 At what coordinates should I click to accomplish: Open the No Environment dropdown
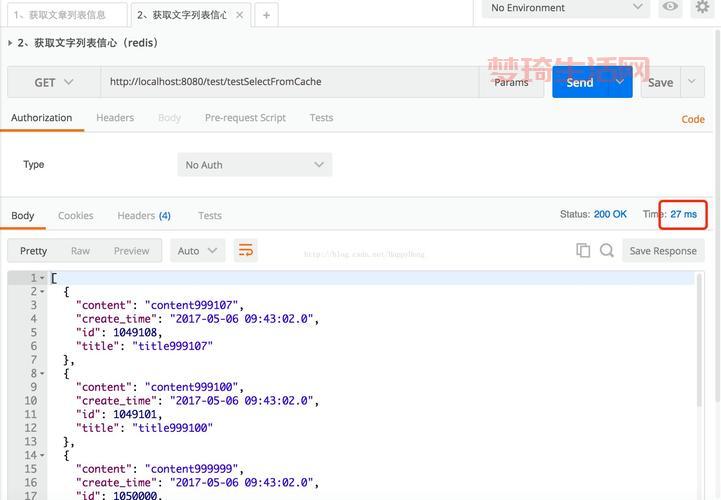click(566, 8)
